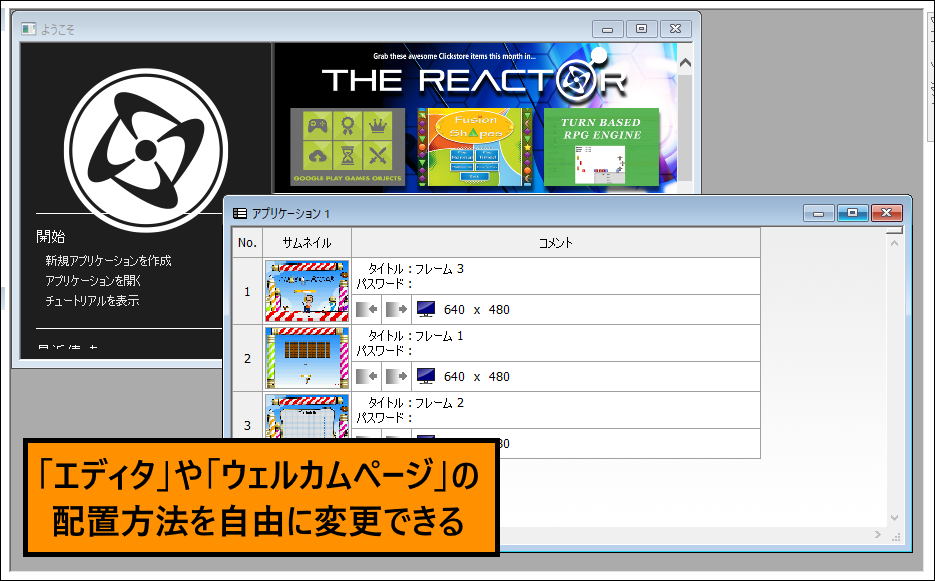Click the previous frame arrow in row 1
The image size is (935, 581).
point(367,310)
